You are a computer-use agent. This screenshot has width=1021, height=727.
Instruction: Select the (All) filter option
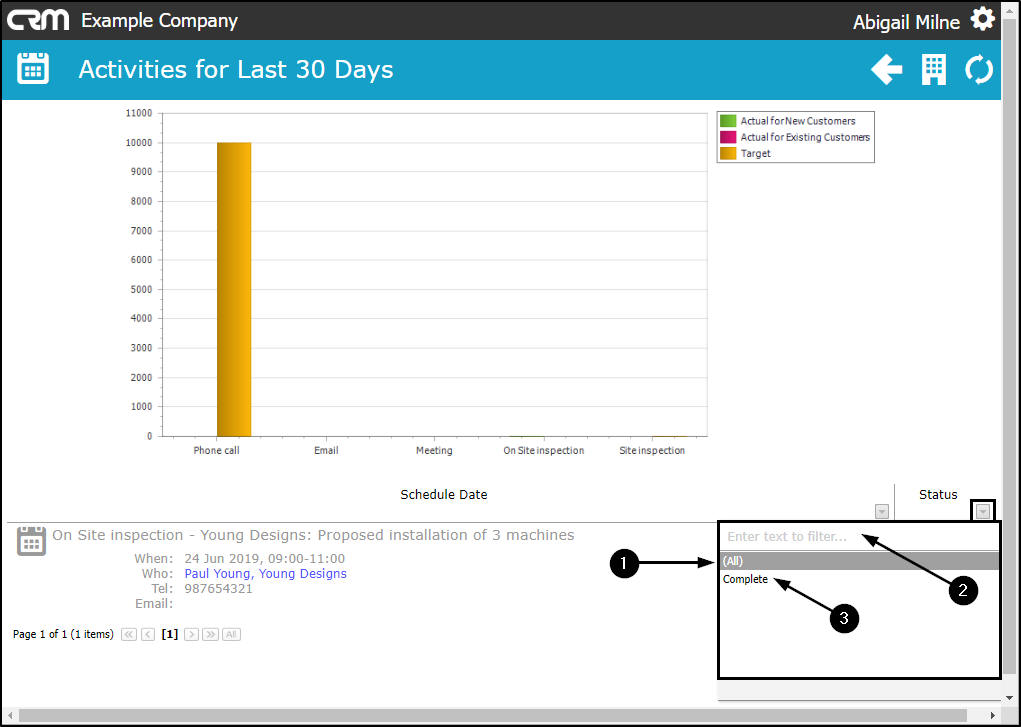(859, 561)
